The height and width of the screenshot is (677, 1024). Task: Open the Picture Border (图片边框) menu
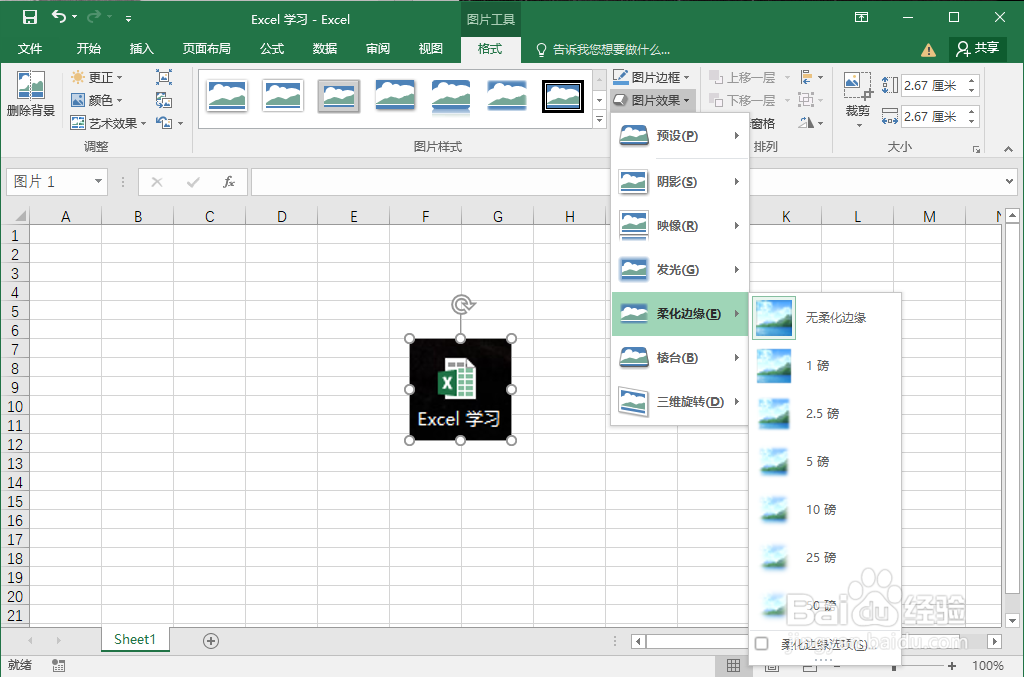pos(651,77)
